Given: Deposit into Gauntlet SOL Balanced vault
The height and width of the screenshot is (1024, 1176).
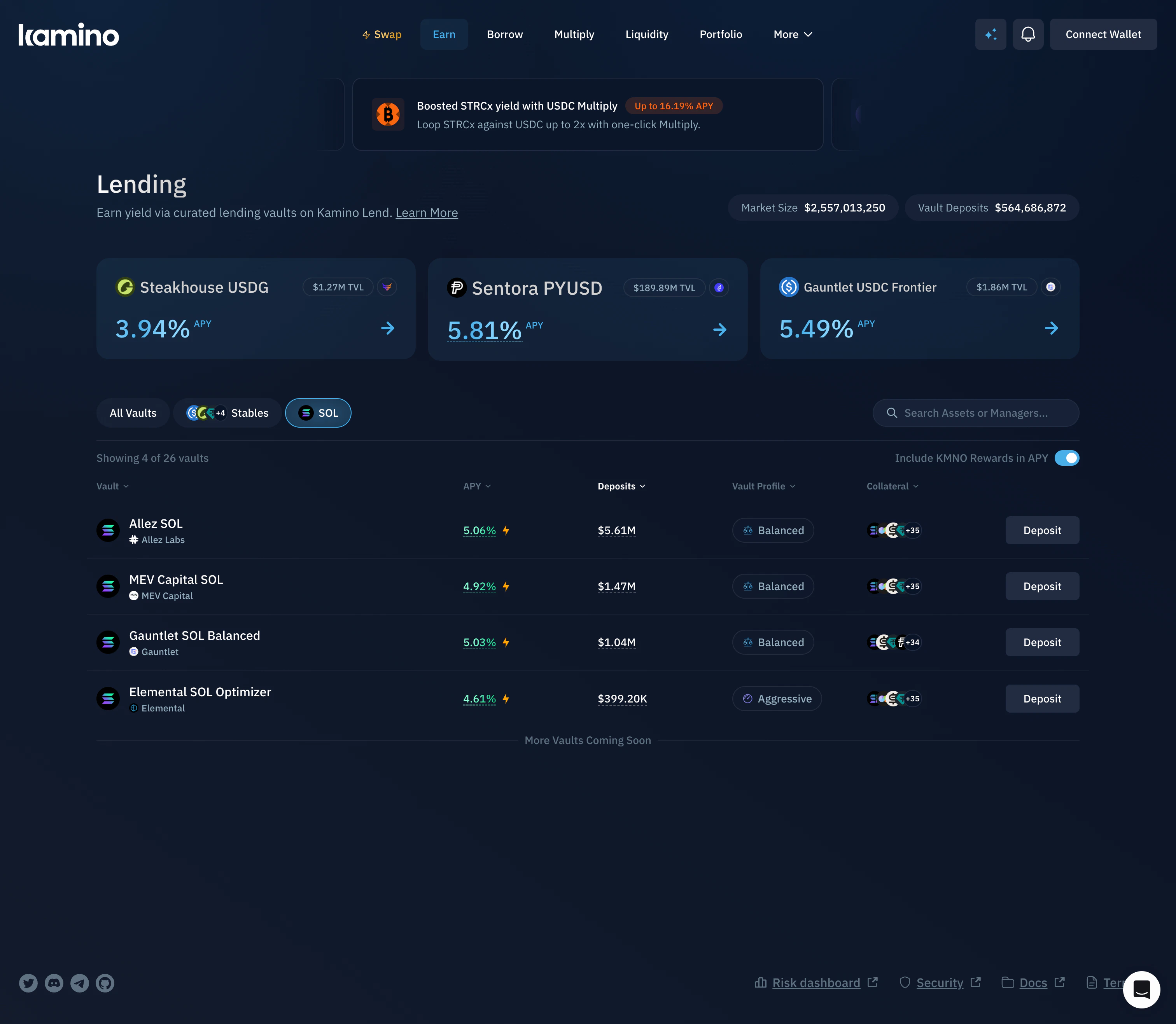Looking at the screenshot, I should coord(1042,642).
